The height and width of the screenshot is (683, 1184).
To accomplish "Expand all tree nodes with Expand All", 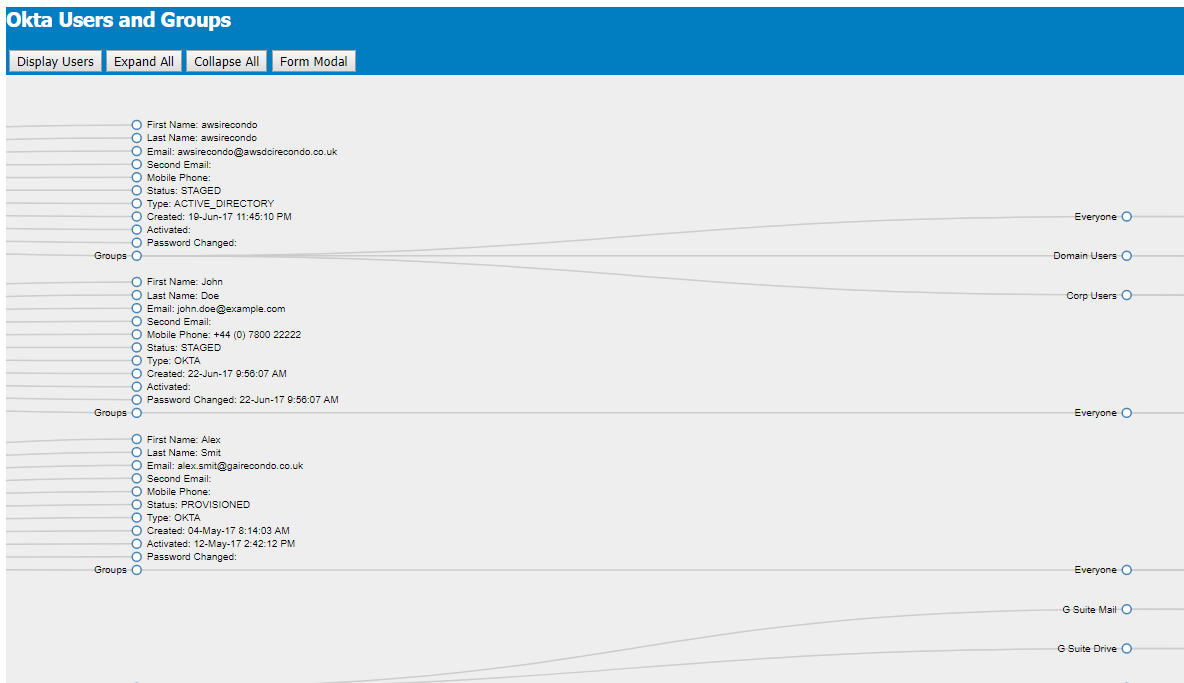I will pyautogui.click(x=143, y=60).
